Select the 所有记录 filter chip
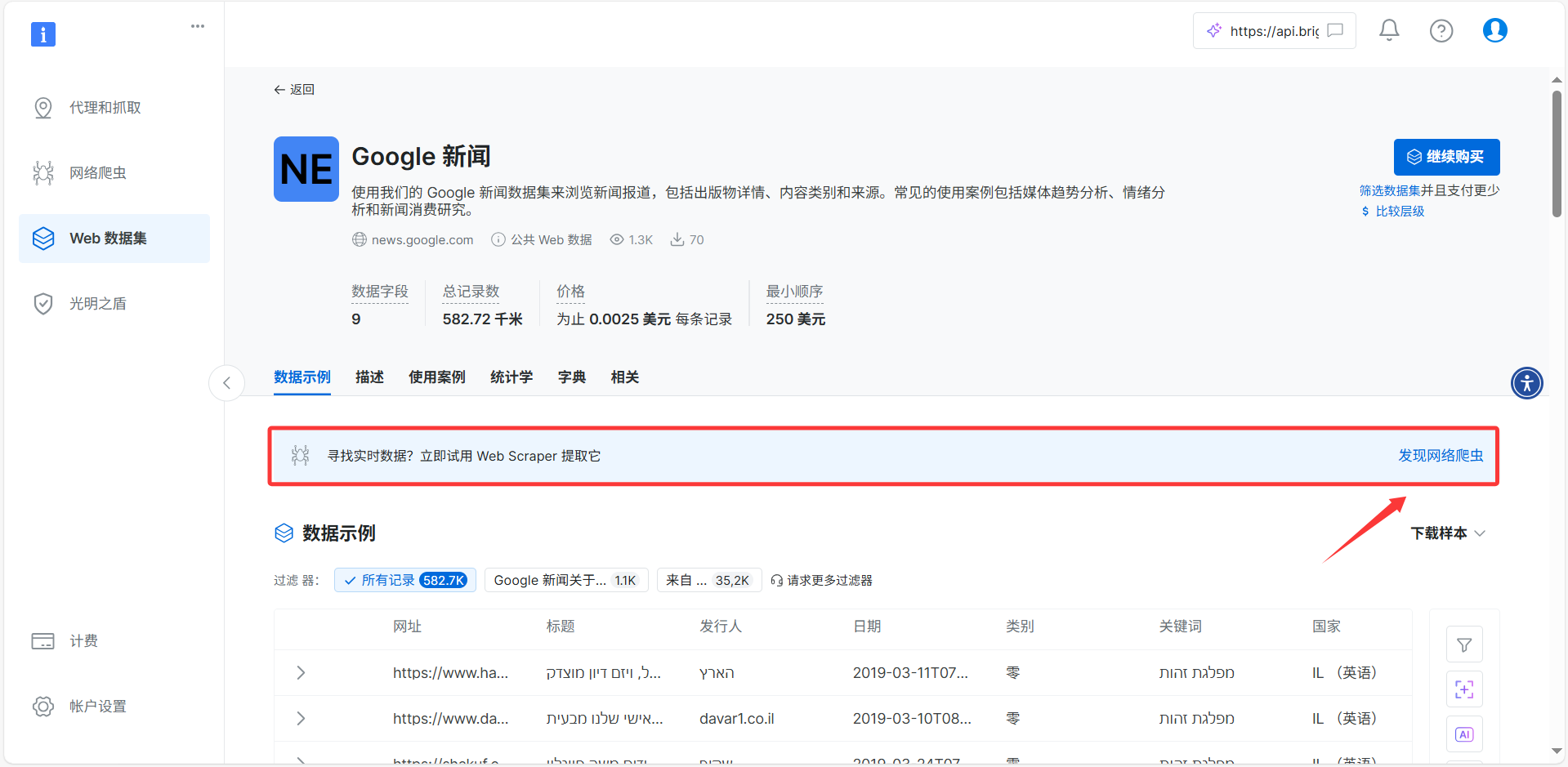The height and width of the screenshot is (767, 1568). pos(405,580)
